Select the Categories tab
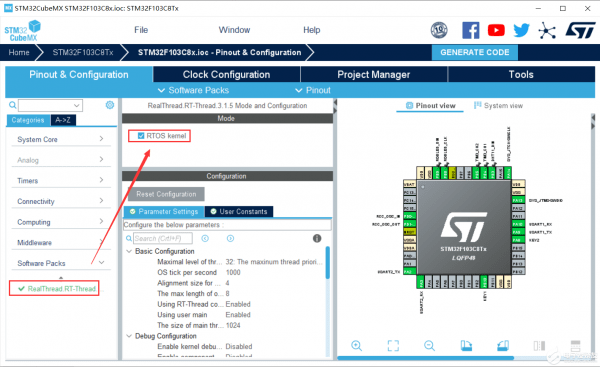Screen dimensions: 600x367 point(28,120)
